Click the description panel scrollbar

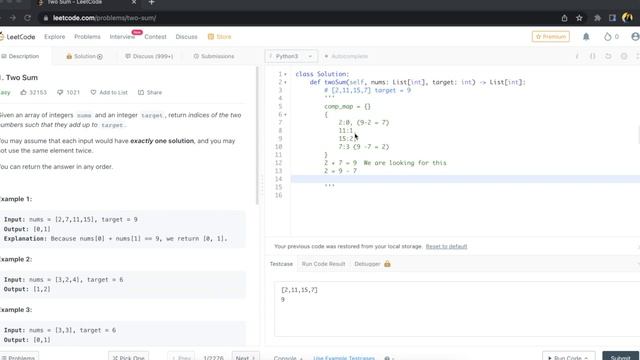[x=257, y=136]
